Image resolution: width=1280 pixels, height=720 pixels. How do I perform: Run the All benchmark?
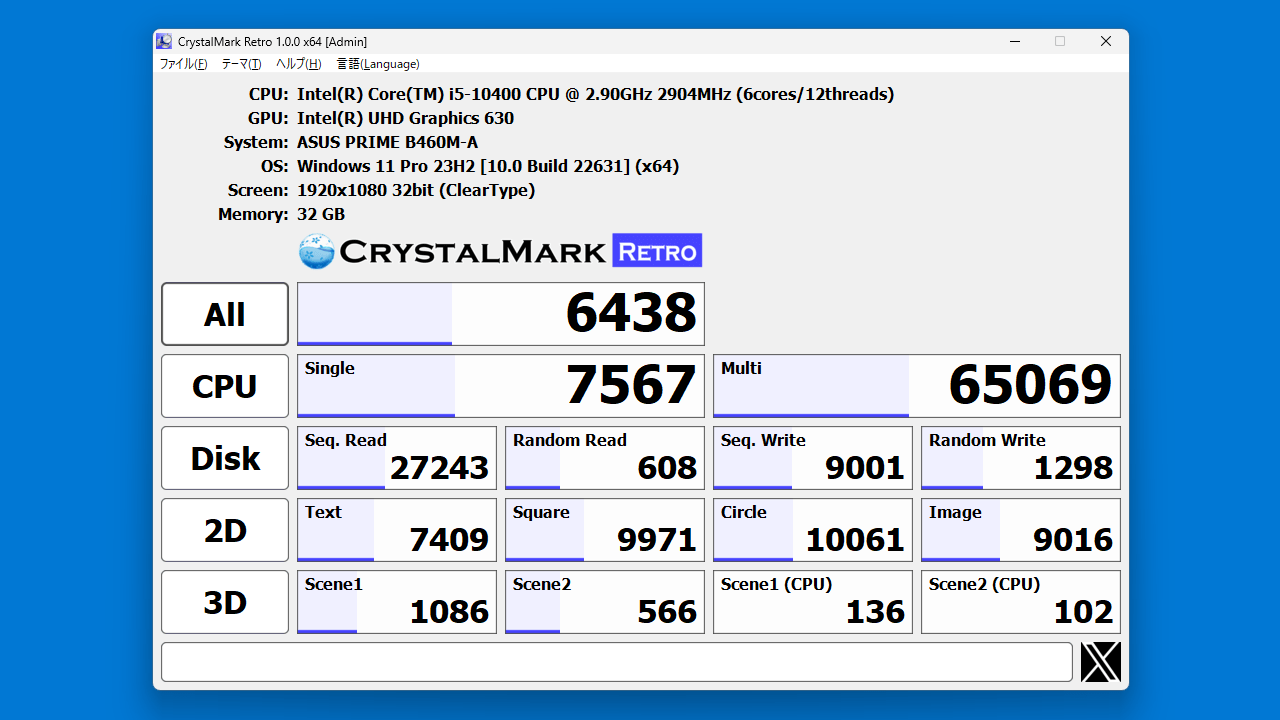(x=225, y=314)
